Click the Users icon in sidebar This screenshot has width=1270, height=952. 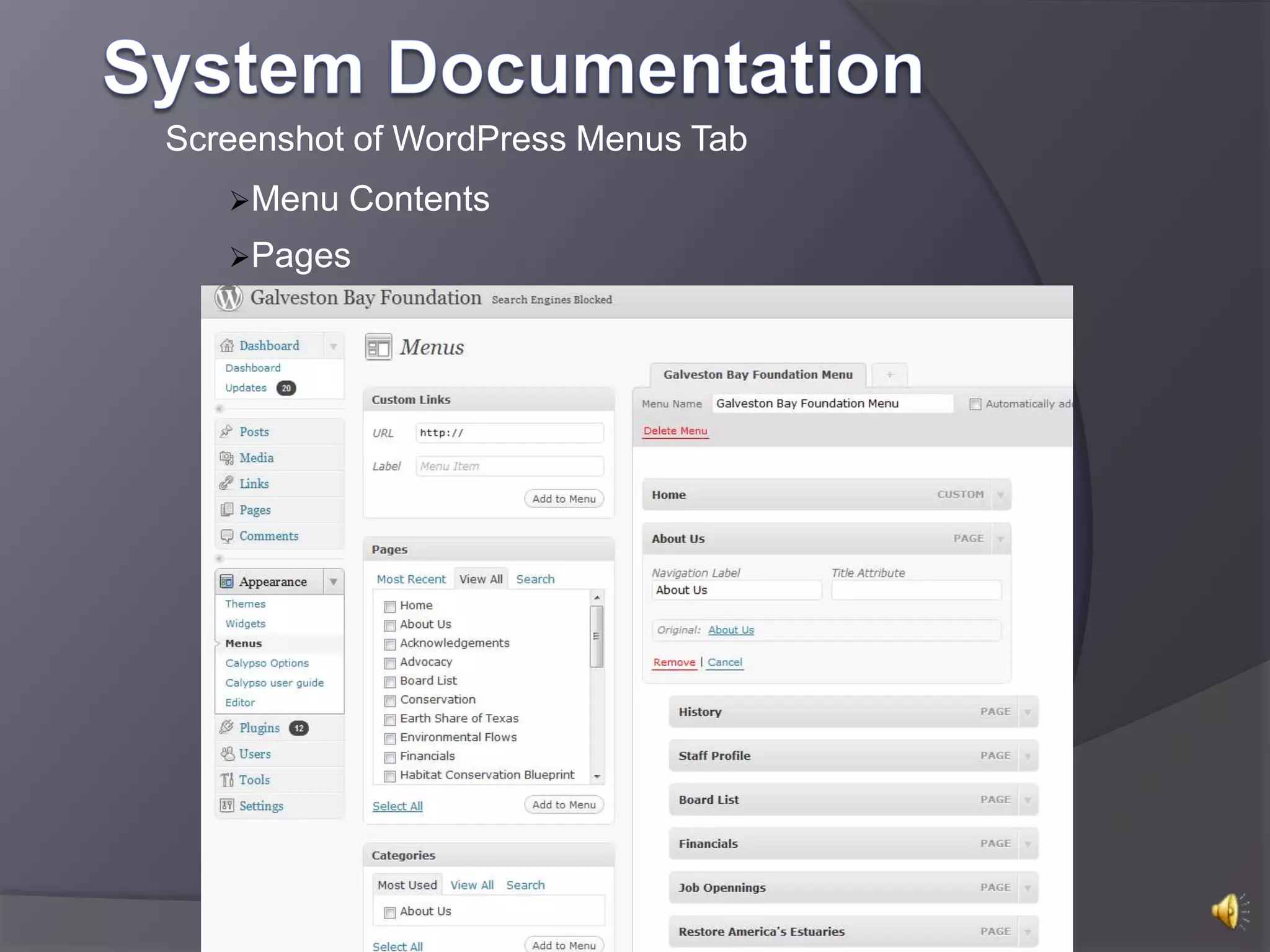tap(226, 754)
